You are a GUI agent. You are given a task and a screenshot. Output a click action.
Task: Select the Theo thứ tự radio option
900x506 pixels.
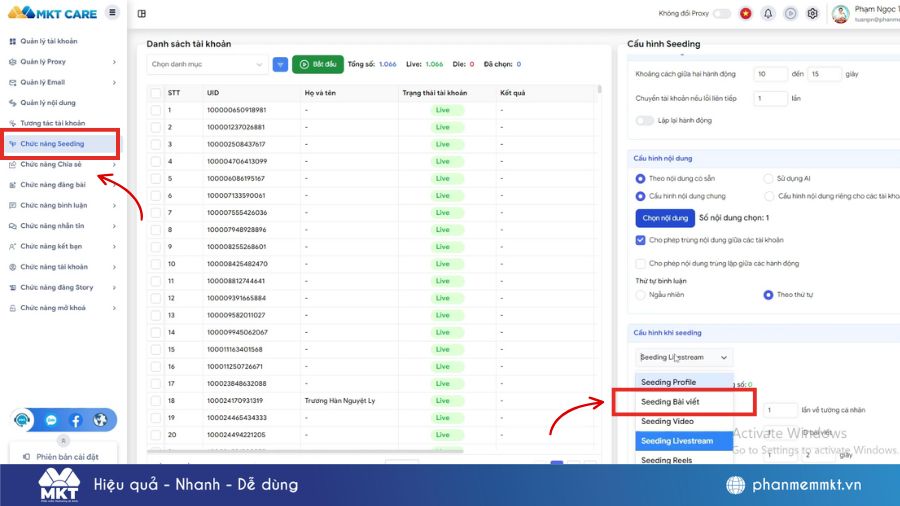click(768, 295)
